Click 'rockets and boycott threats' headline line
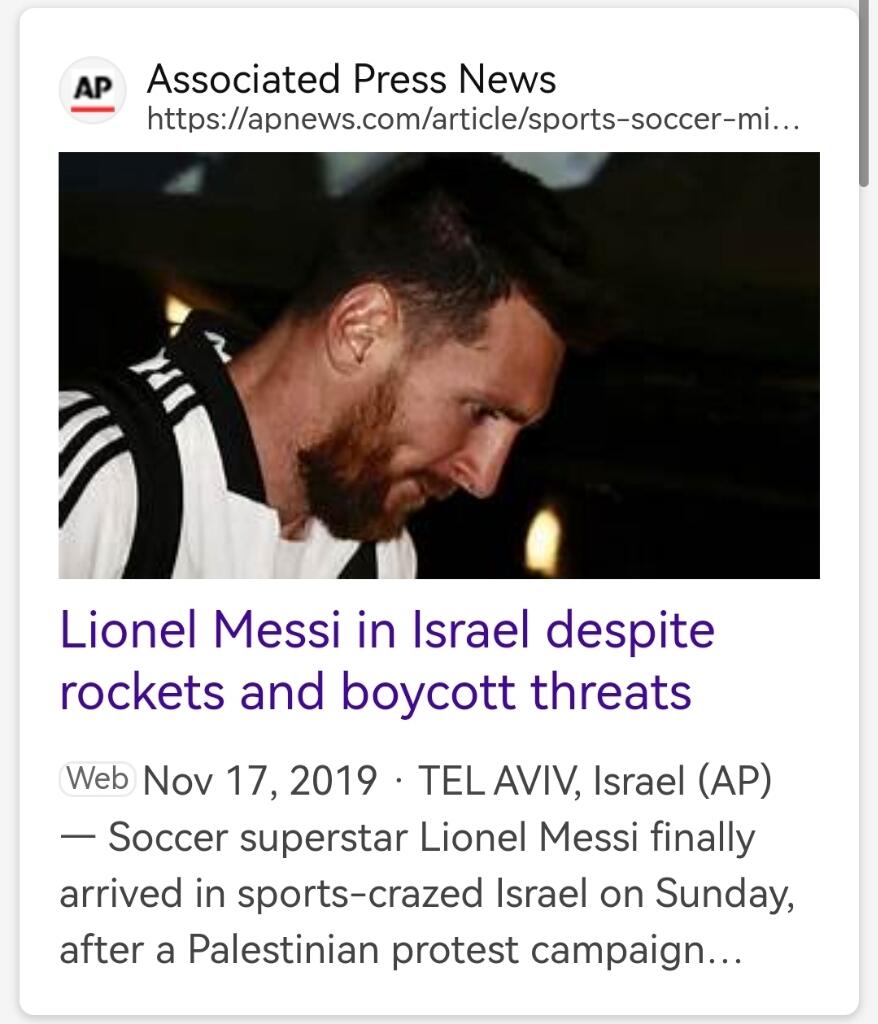Image resolution: width=878 pixels, height=1024 pixels. tap(375, 692)
